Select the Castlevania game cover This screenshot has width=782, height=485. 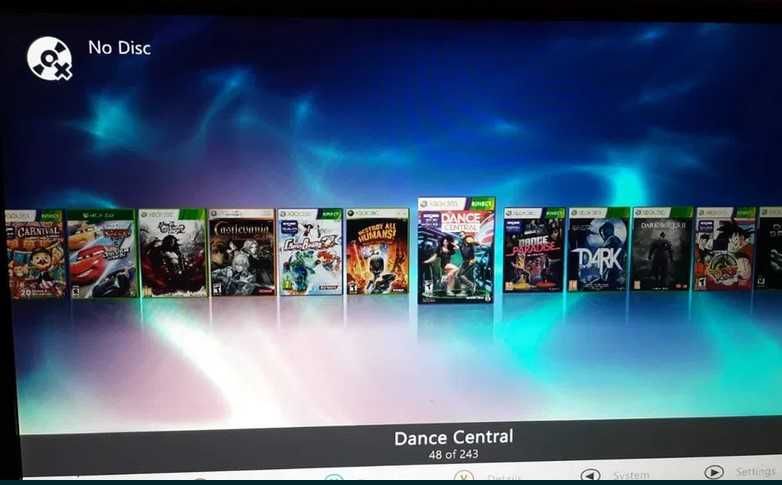[x=242, y=252]
